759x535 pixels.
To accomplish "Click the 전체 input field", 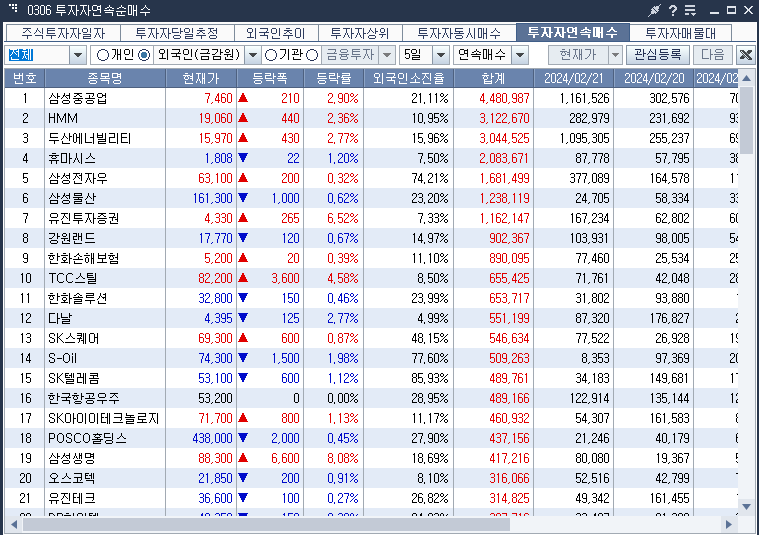I will point(38,55).
